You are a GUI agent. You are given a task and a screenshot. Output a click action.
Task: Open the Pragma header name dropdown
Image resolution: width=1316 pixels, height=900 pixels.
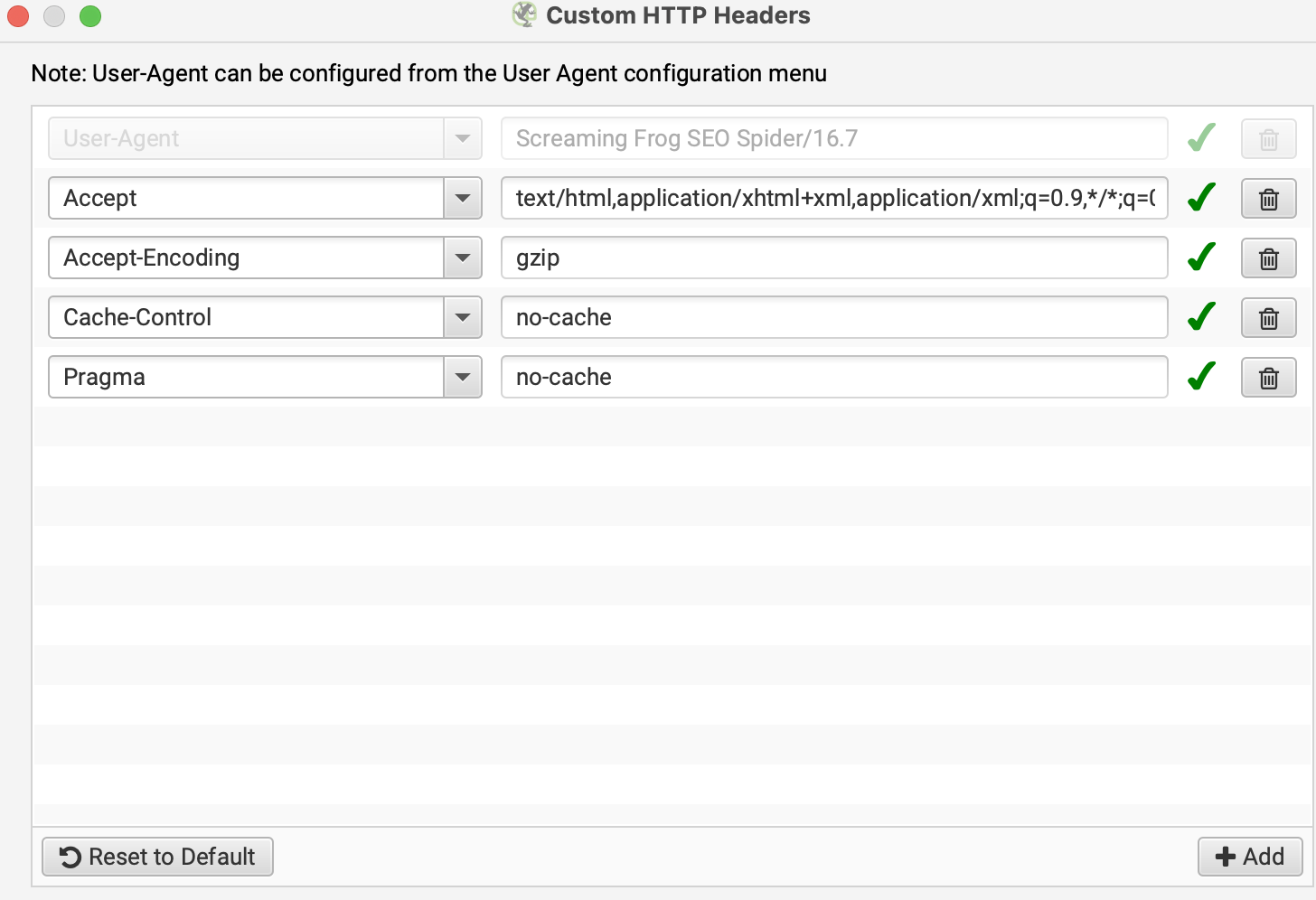pos(463,377)
